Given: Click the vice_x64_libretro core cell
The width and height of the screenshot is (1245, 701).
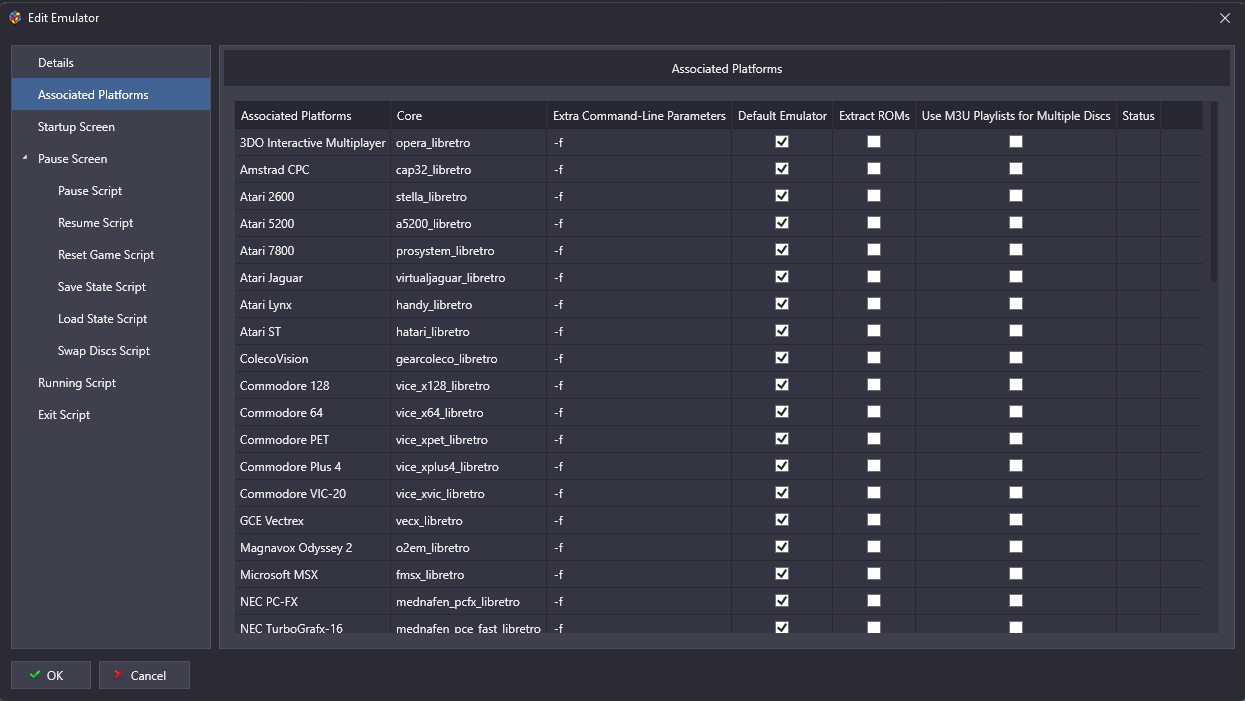Looking at the screenshot, I should pyautogui.click(x=469, y=413).
